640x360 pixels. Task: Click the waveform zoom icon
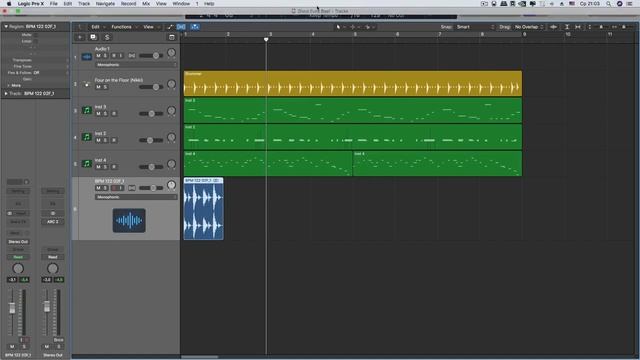click(x=553, y=27)
